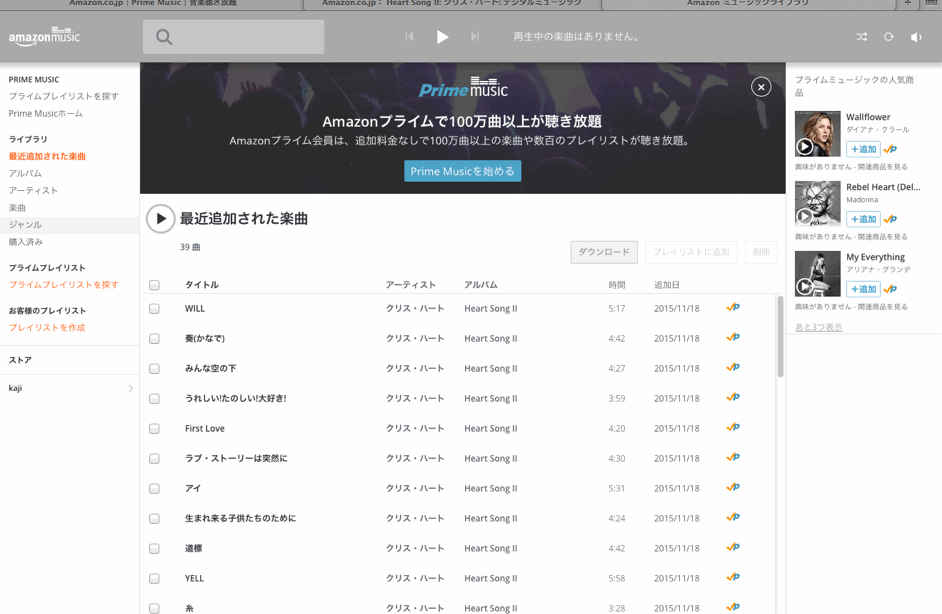942x614 pixels.
Task: Open the ストア section
Action: tap(20, 360)
